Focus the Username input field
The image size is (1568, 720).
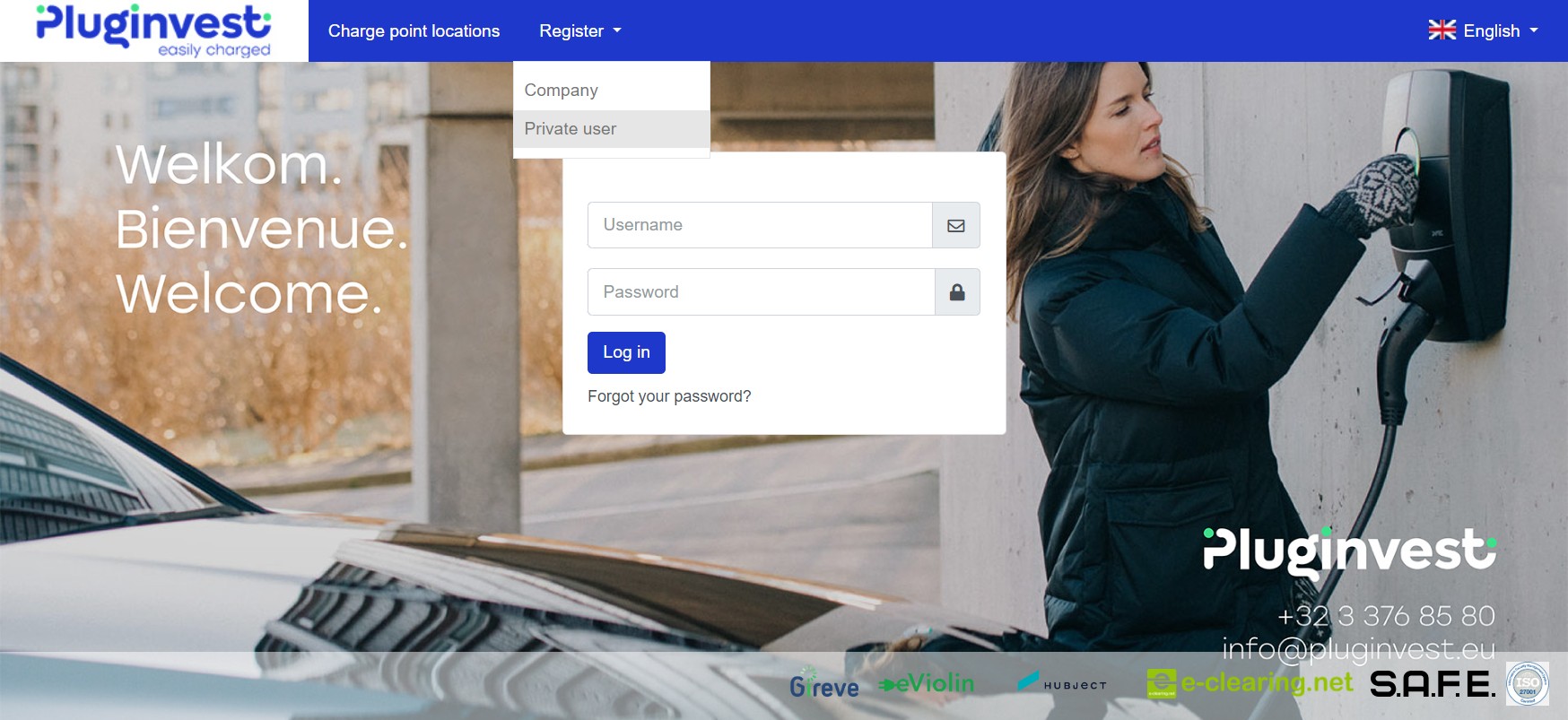coord(760,225)
